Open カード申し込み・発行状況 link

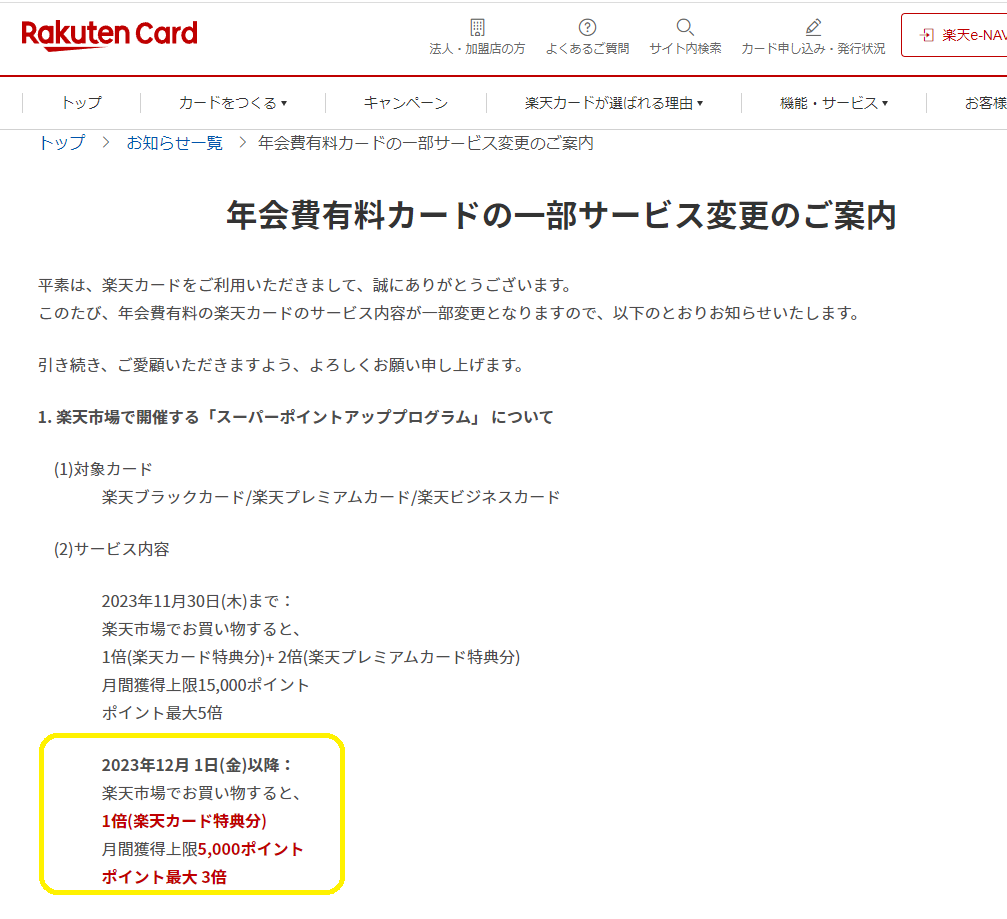click(x=813, y=49)
